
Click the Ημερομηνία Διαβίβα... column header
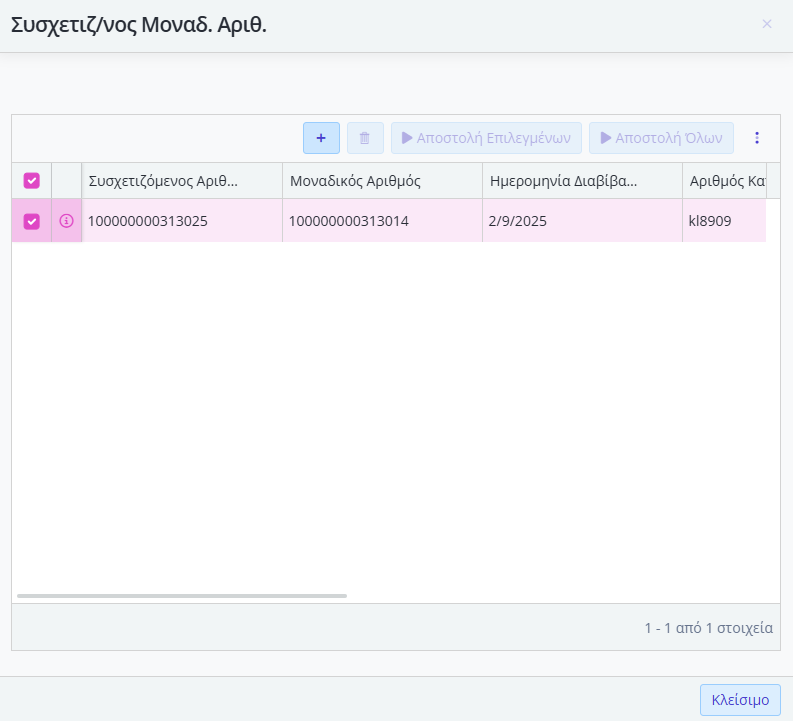[564, 181]
